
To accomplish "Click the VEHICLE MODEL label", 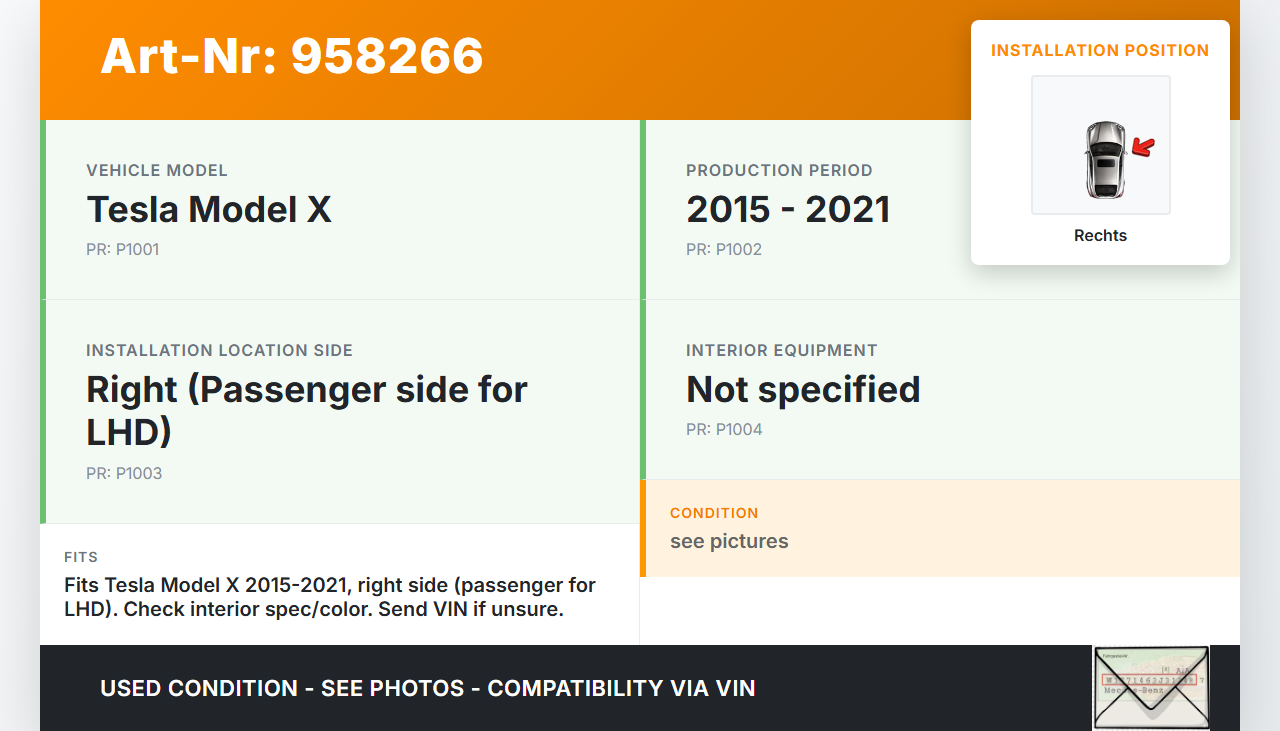I will (x=157, y=170).
